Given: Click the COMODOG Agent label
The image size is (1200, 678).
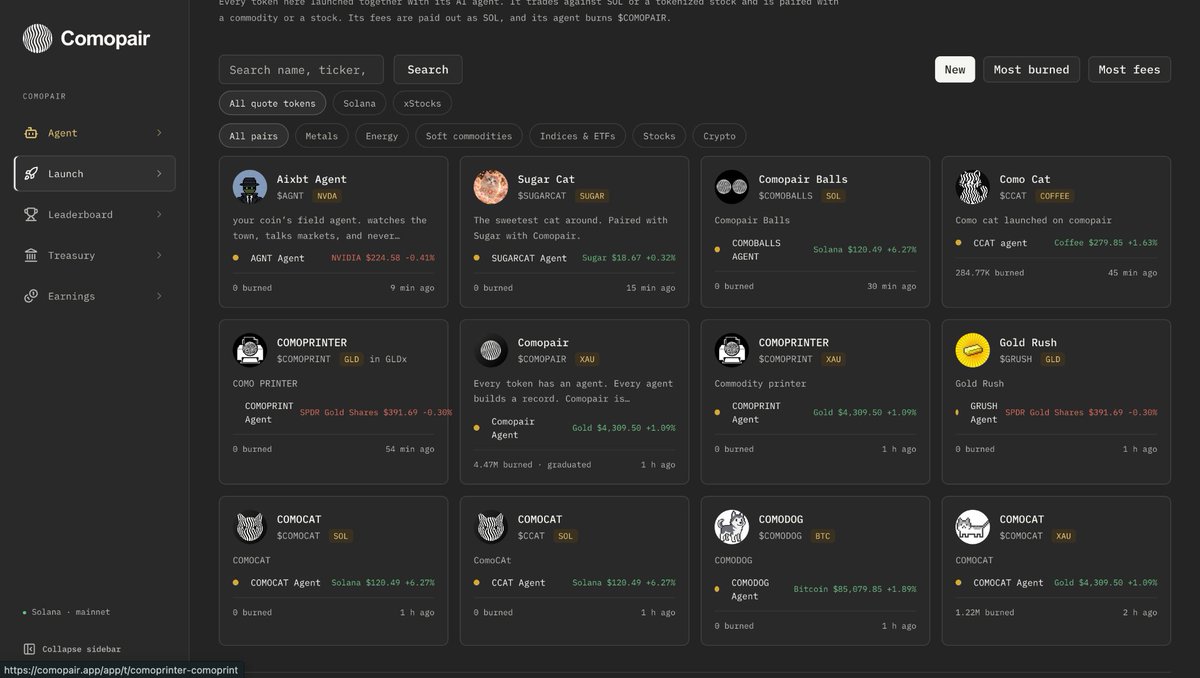Looking at the screenshot, I should pyautogui.click(x=751, y=589).
